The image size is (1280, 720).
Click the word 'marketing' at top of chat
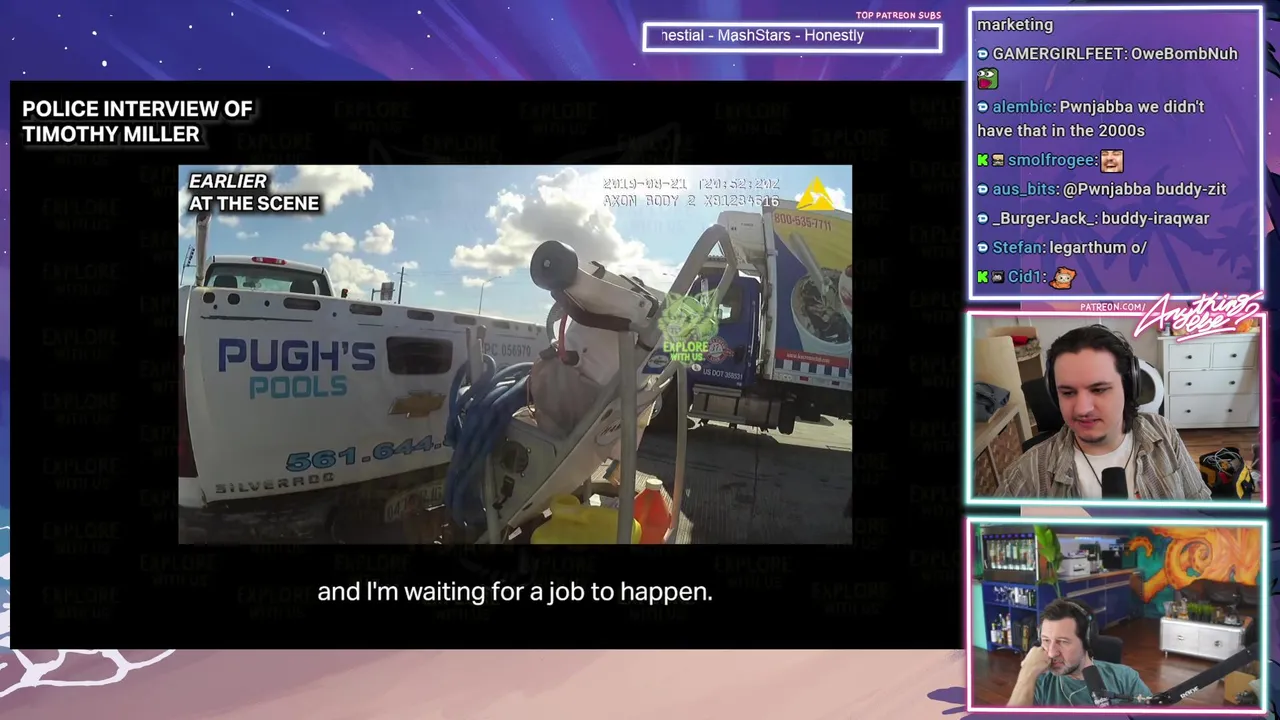click(1015, 25)
